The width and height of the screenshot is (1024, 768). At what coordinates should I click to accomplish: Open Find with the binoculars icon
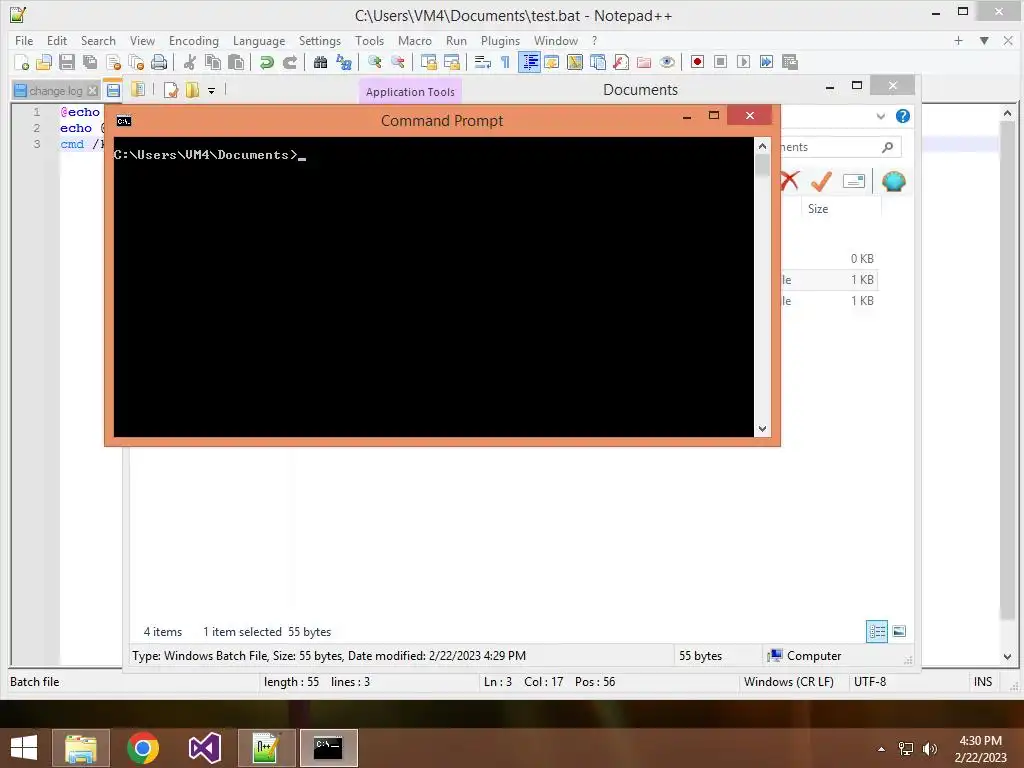coord(320,62)
